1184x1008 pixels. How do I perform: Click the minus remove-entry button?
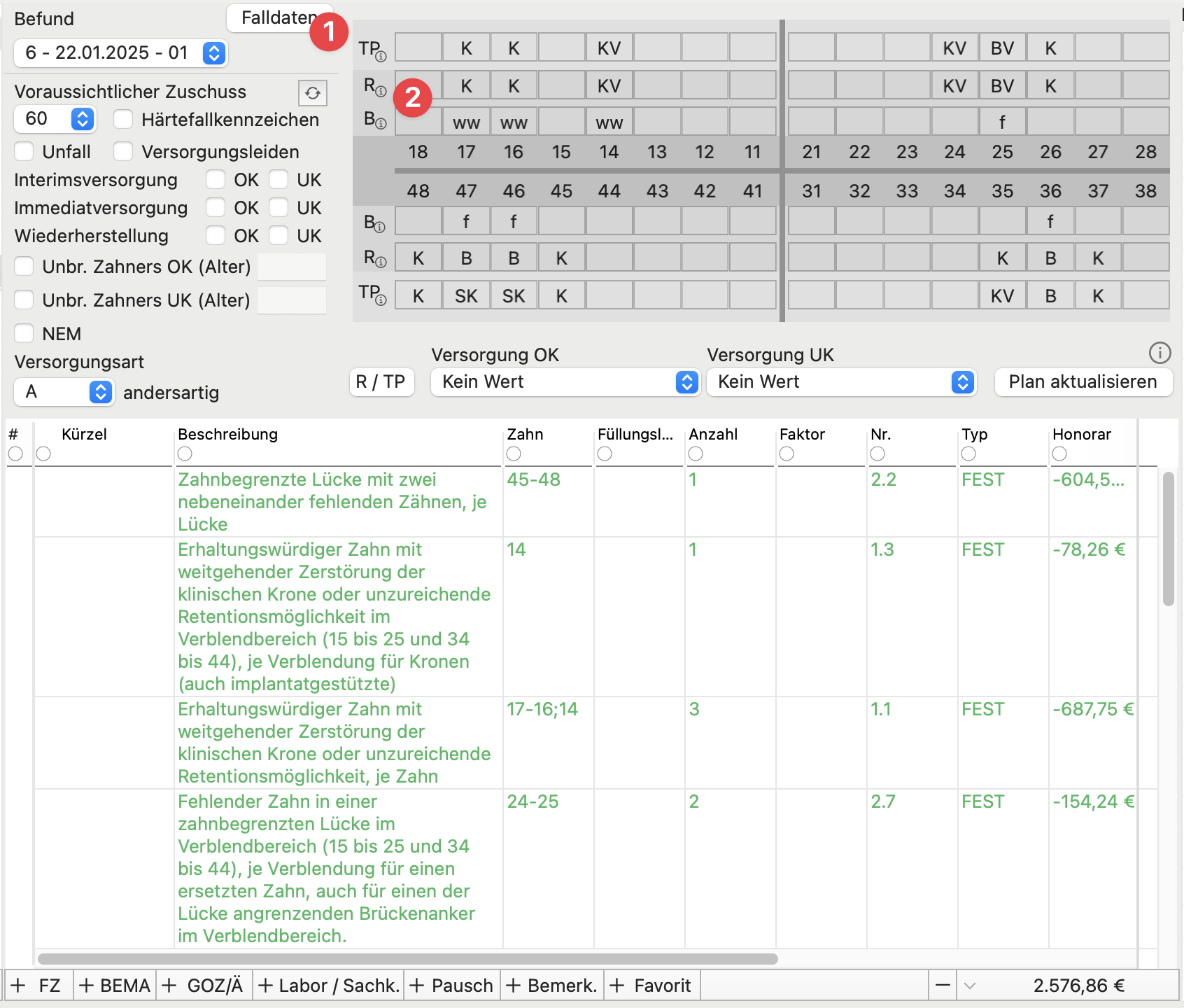tap(943, 986)
